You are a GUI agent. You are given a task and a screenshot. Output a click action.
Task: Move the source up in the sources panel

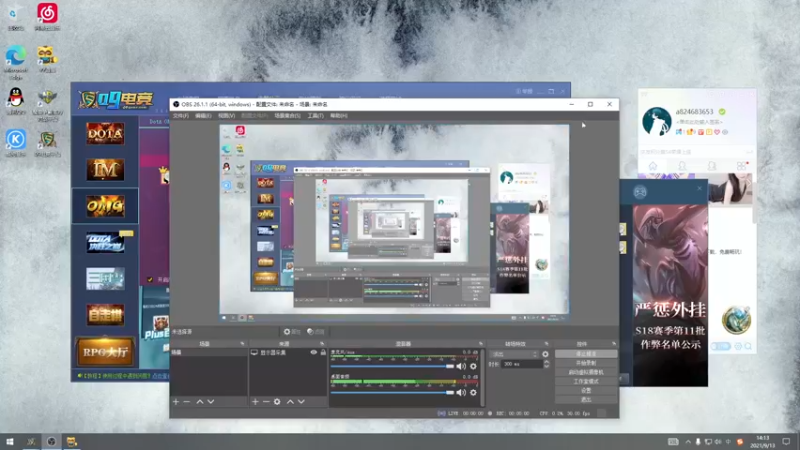tap(290, 402)
